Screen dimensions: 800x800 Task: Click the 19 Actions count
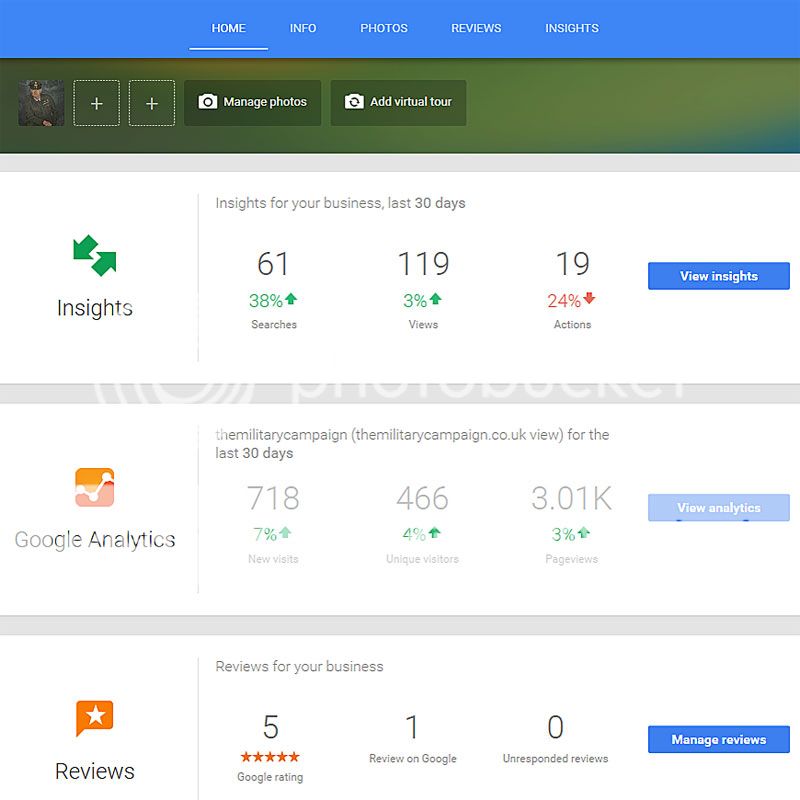(x=572, y=264)
